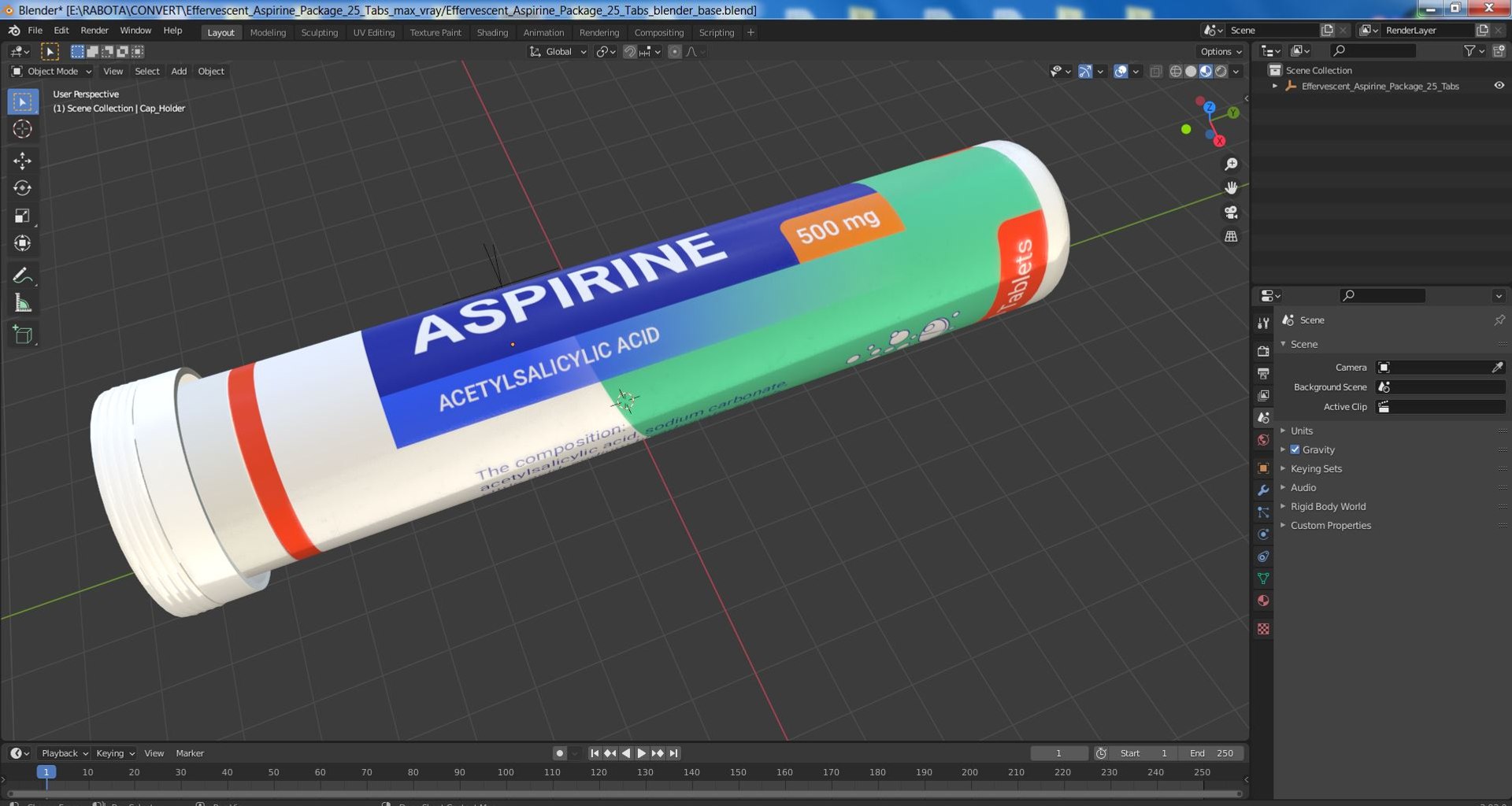This screenshot has height=806, width=1512.
Task: Switch to the Modeling workspace tab
Action: [268, 32]
